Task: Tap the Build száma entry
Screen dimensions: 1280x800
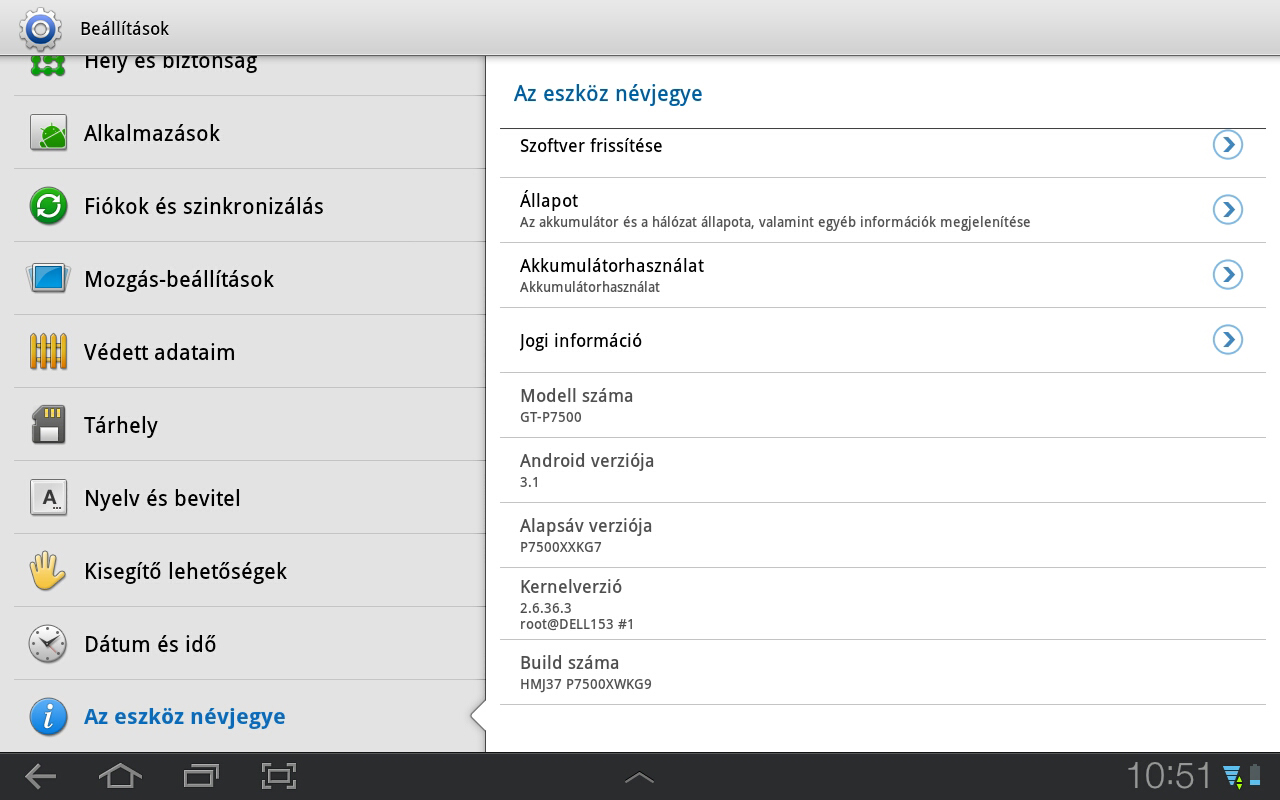Action: pos(883,673)
